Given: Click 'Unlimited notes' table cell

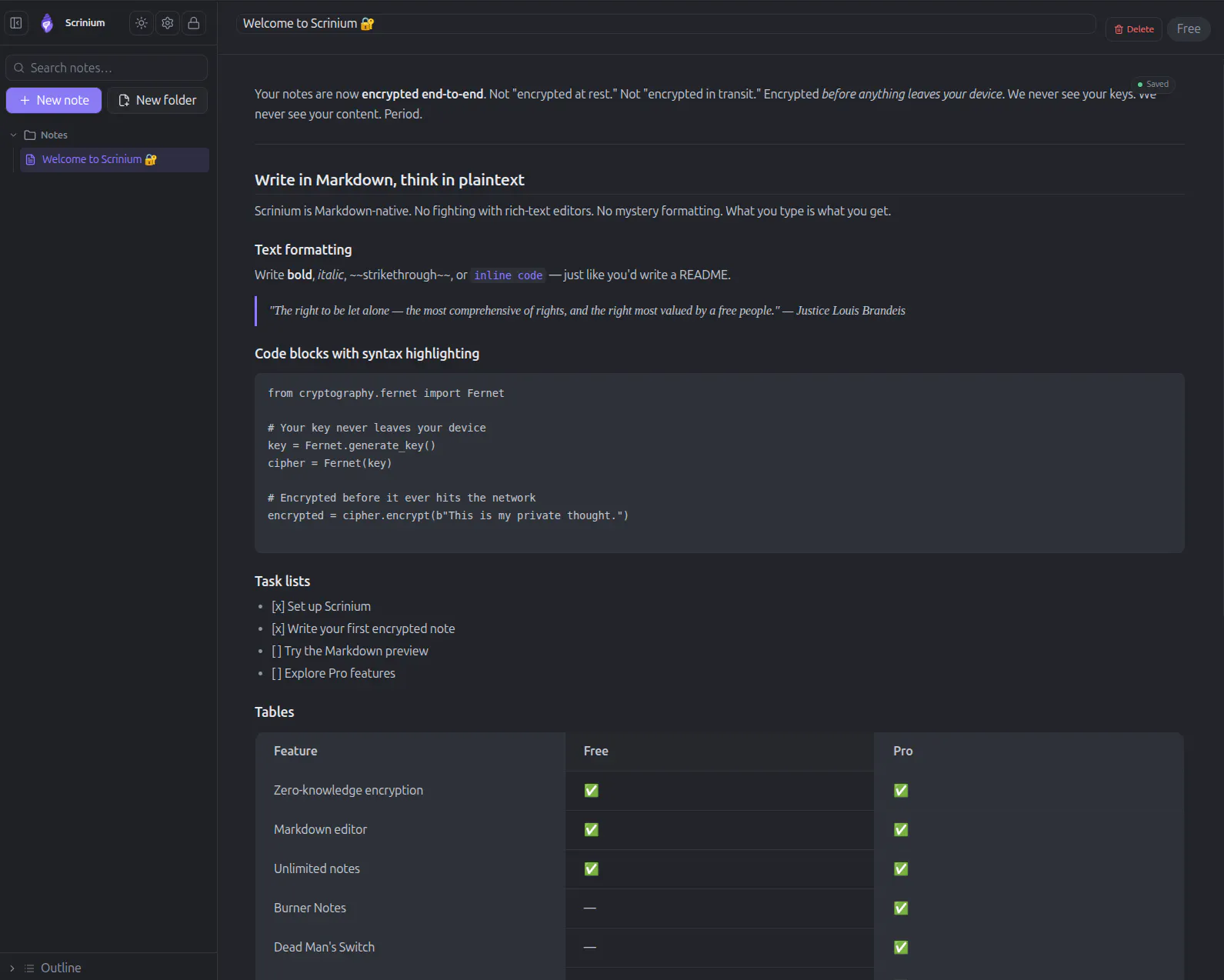Looking at the screenshot, I should [x=317, y=868].
